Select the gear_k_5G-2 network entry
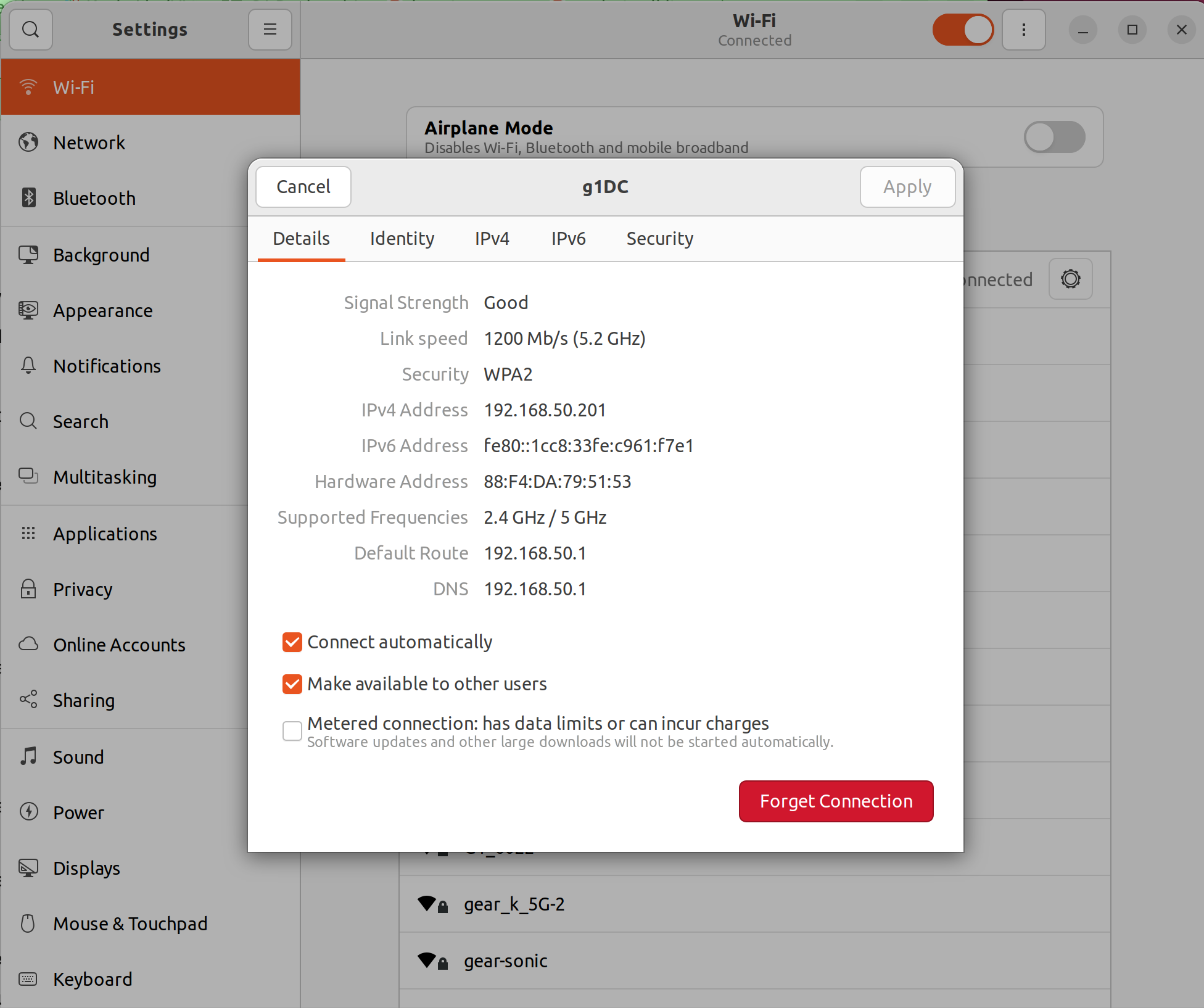 click(514, 904)
